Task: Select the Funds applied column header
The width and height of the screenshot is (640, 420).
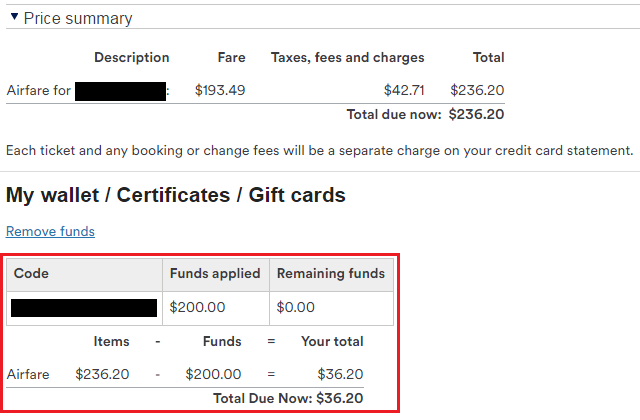Action: click(x=215, y=273)
